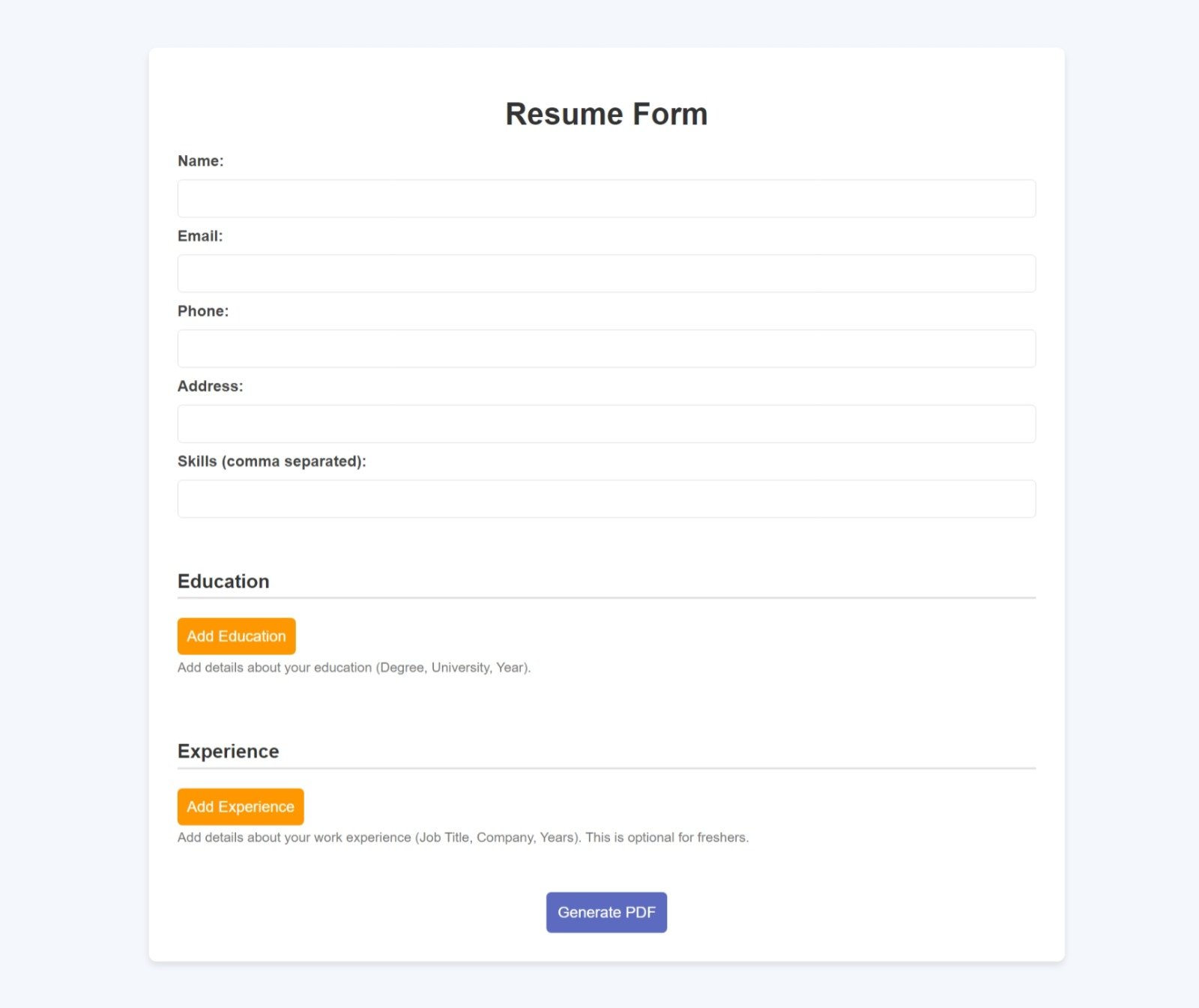1199x1008 pixels.
Task: Click the Skills comma separated input
Action: 606,499
